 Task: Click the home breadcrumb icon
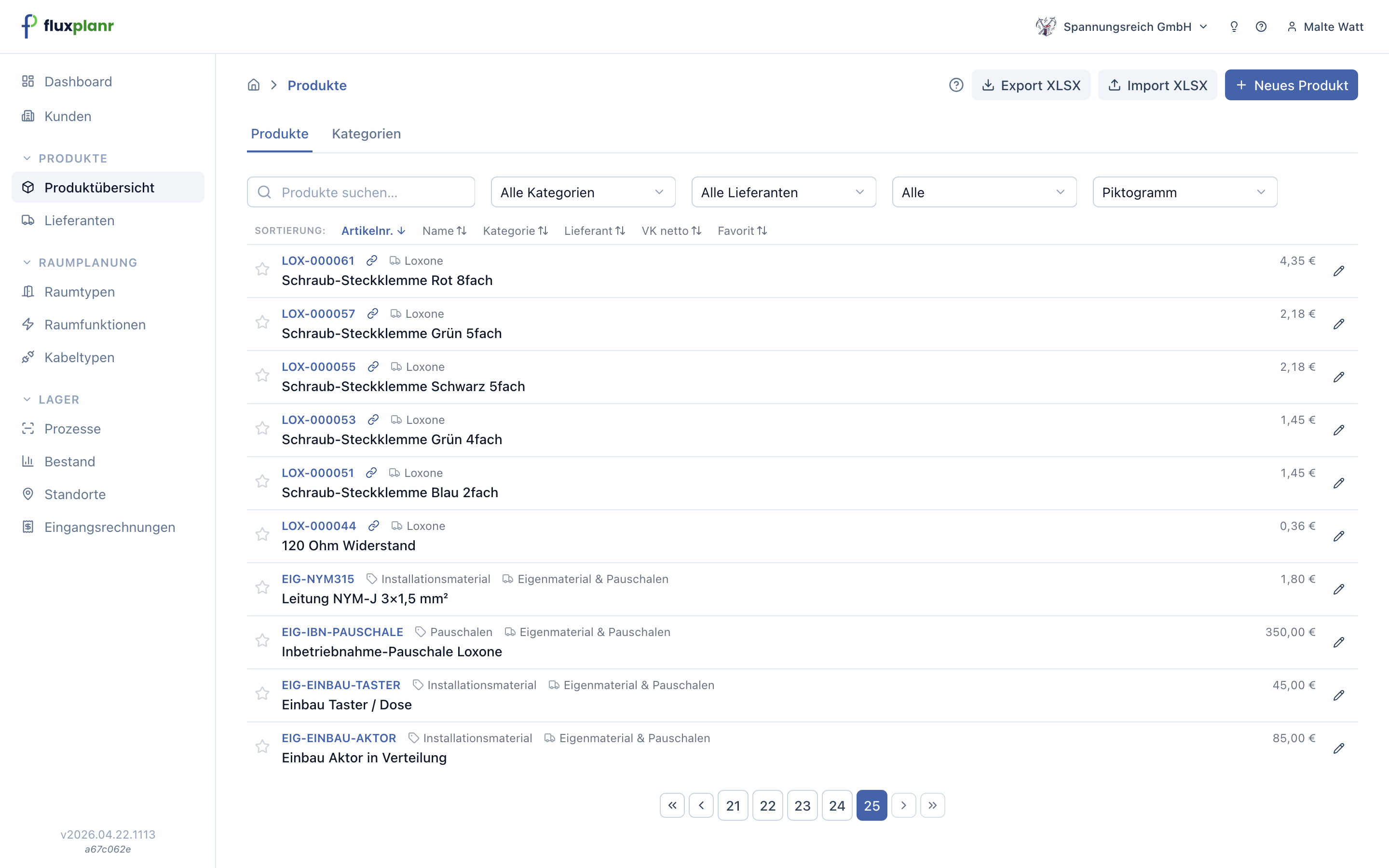[254, 85]
